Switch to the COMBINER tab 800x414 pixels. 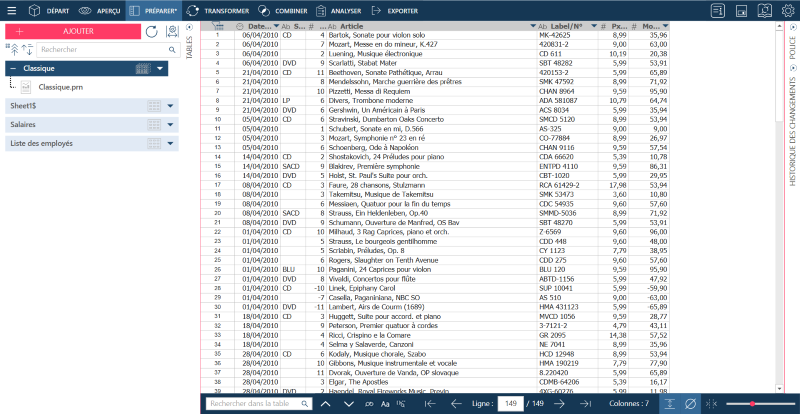pos(283,10)
